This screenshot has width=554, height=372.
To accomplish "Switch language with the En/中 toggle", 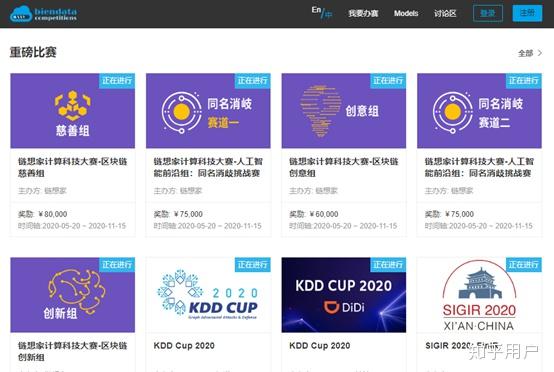I will [x=322, y=12].
